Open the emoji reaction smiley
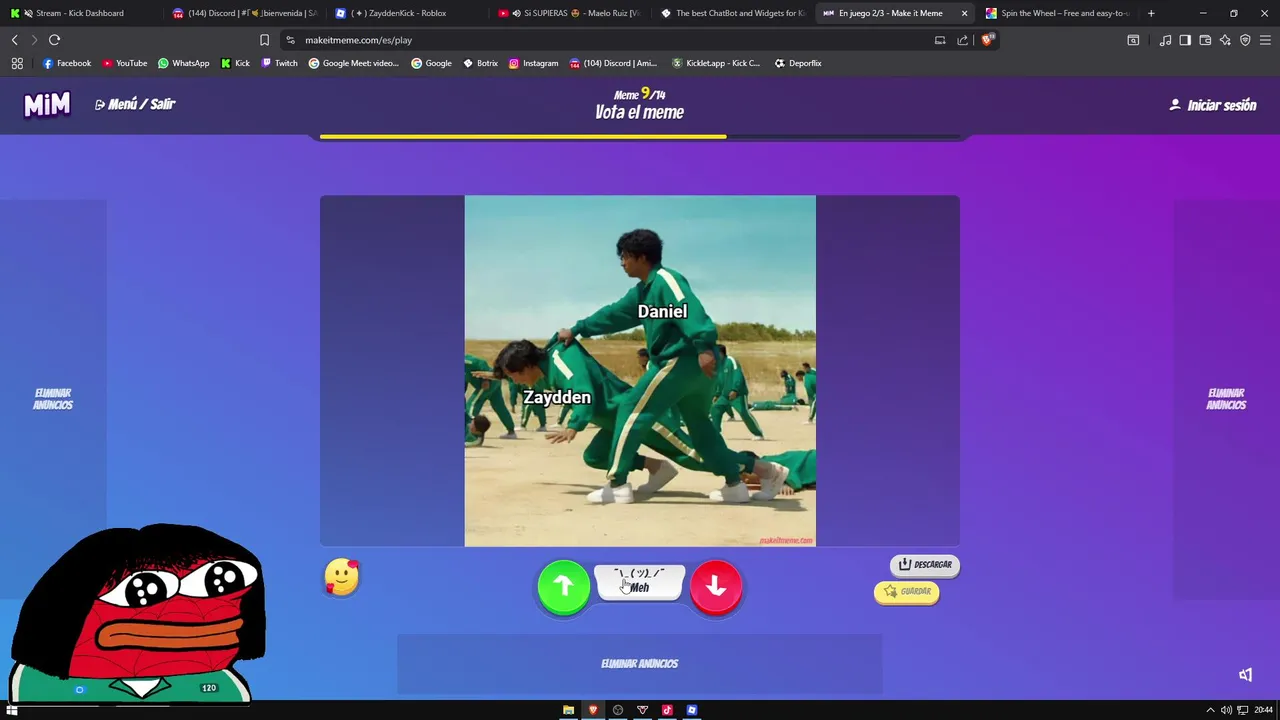The height and width of the screenshot is (720, 1280). pos(342,577)
